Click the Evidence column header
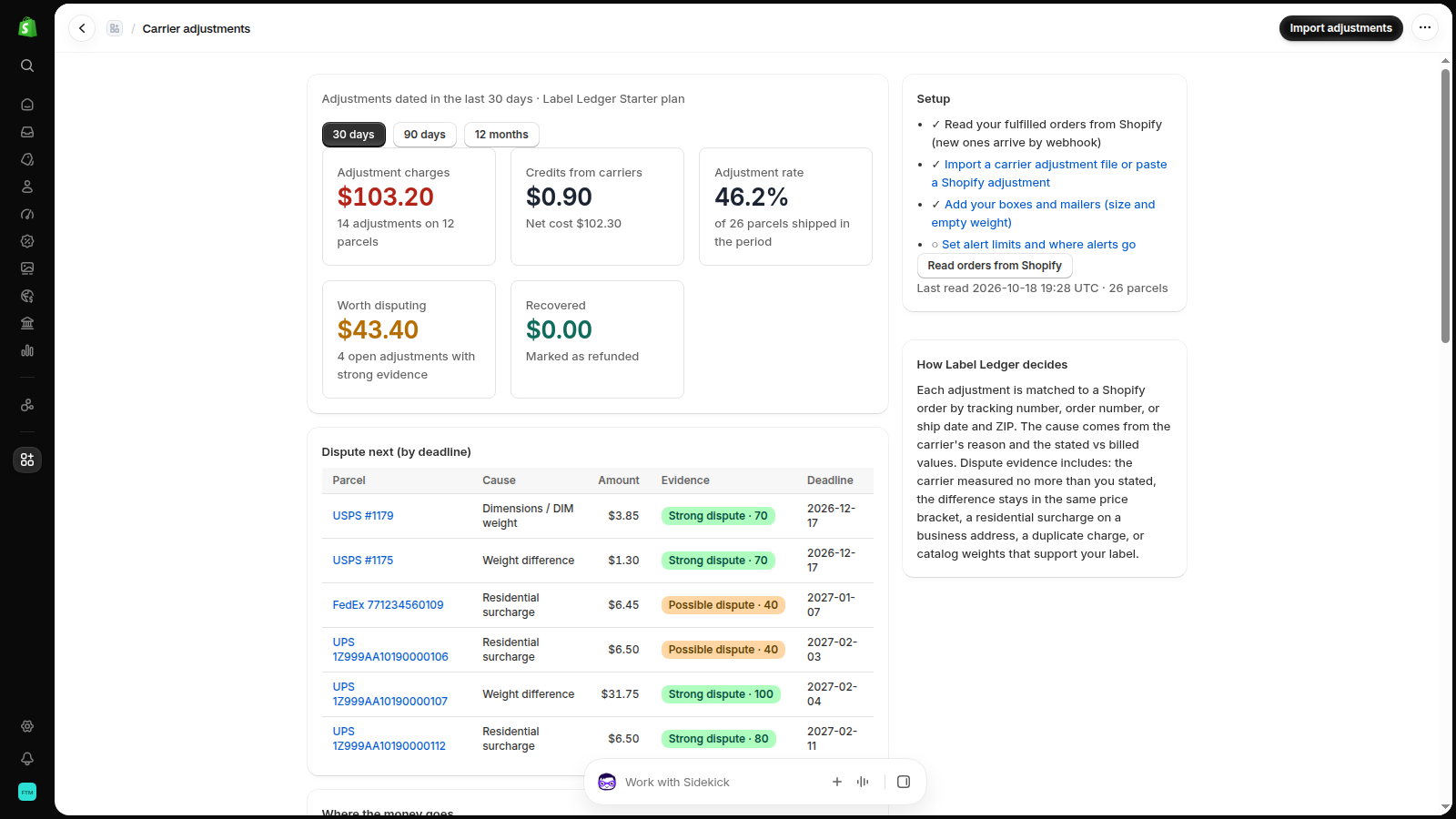1456x819 pixels. [685, 480]
